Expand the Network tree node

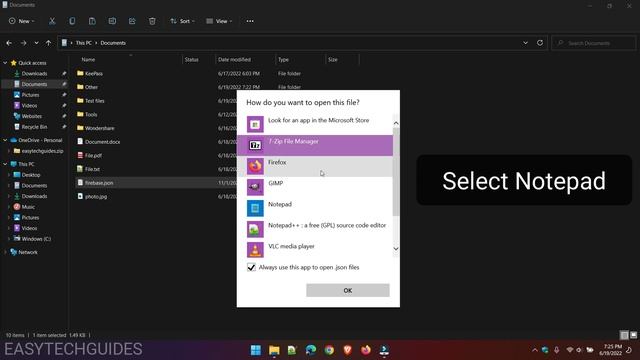point(5,252)
